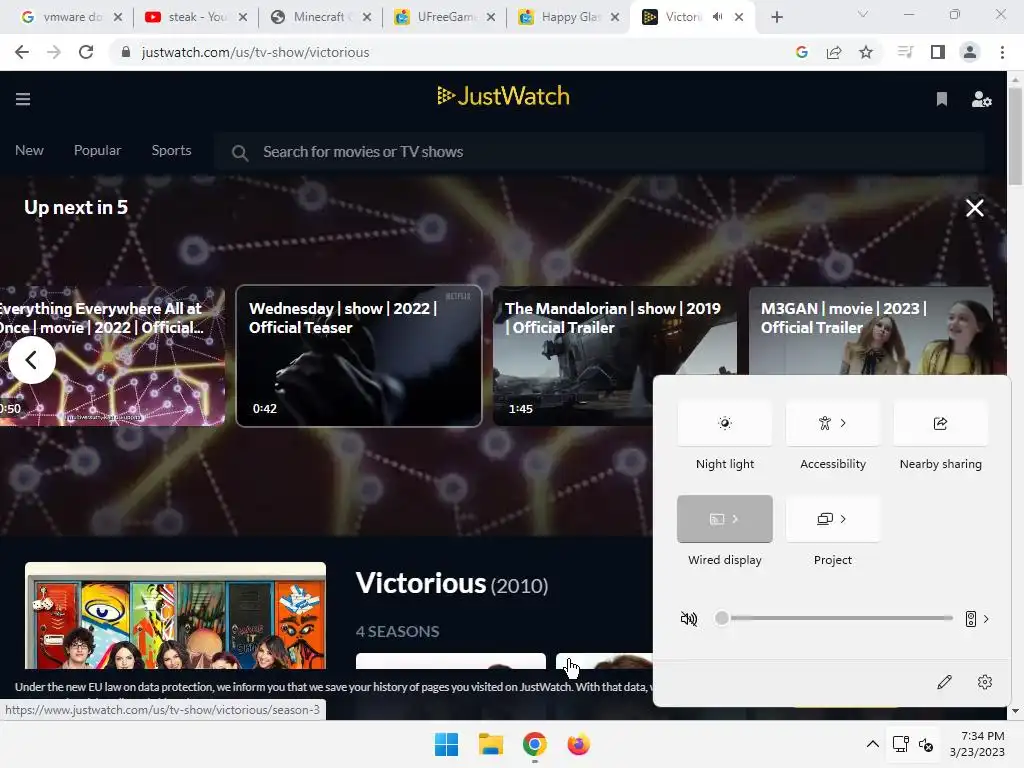
Task: Share this page from address bar
Action: coord(834,52)
